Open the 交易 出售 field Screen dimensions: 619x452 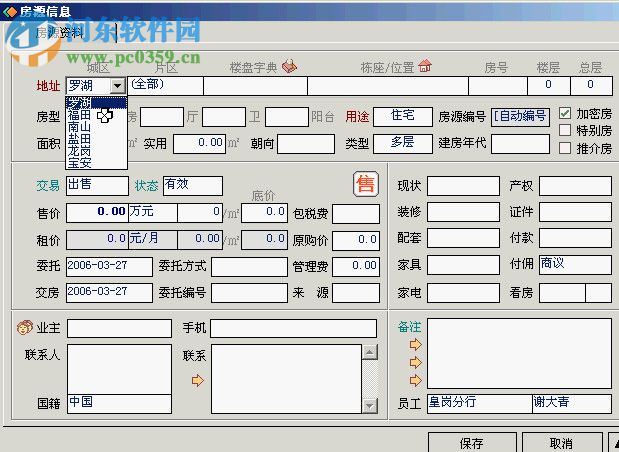[x=97, y=186]
